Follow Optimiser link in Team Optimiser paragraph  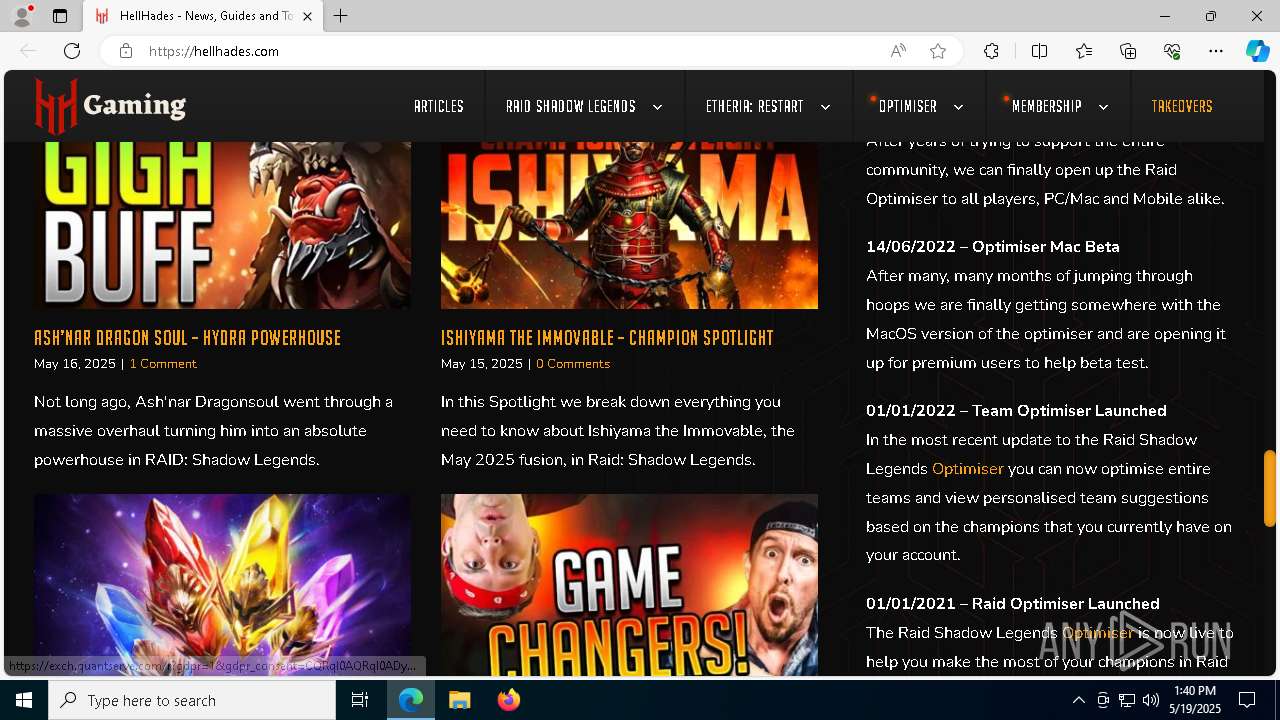[x=967, y=469]
